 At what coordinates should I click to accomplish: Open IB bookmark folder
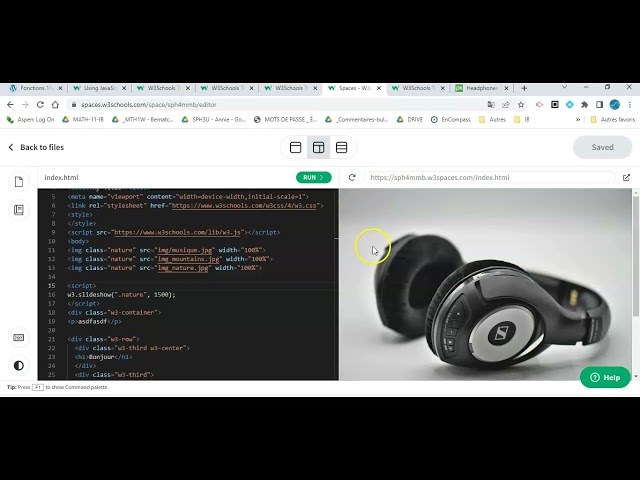click(522, 120)
